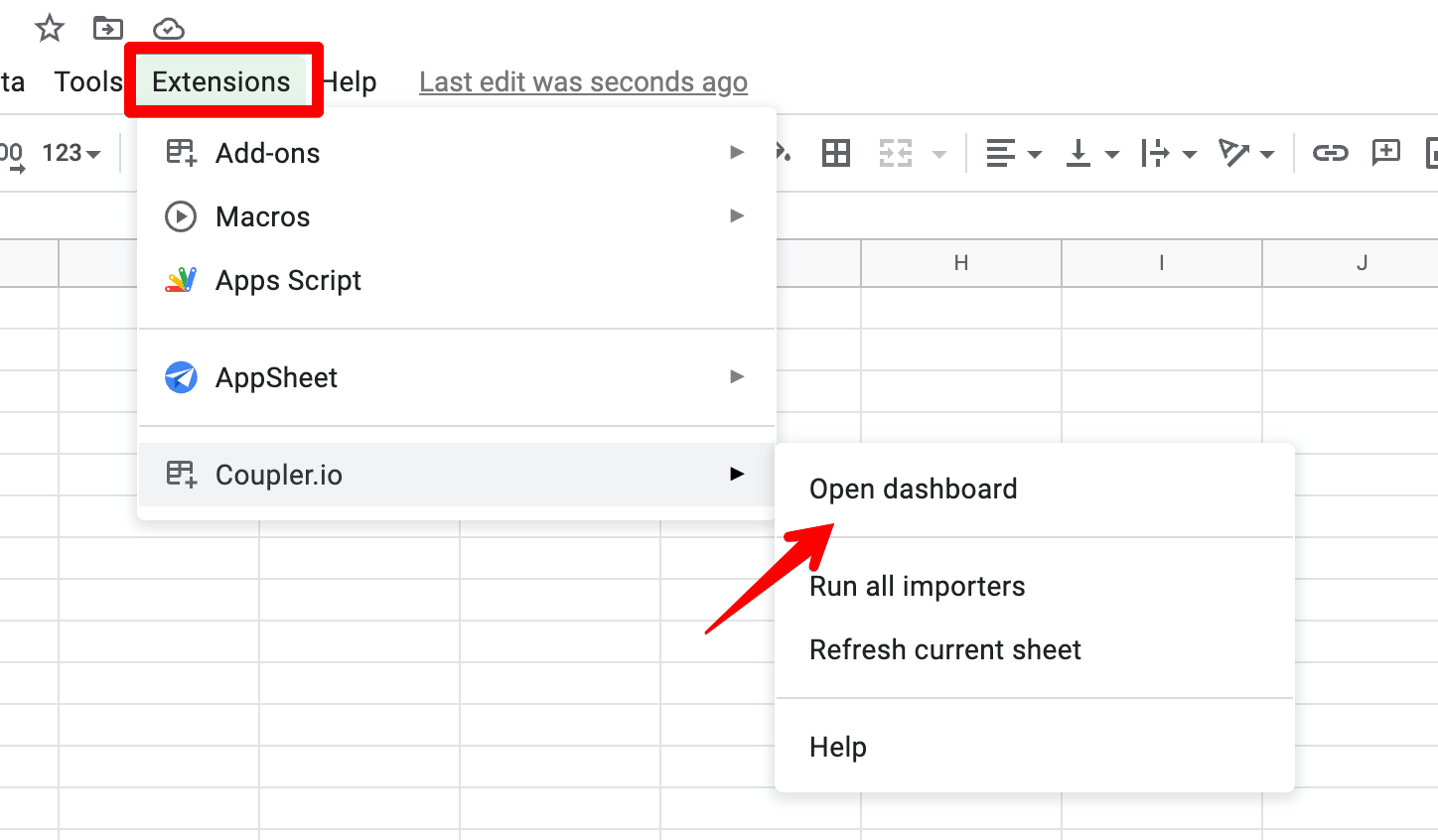Viewport: 1438px width, 840px height.
Task: Click the AppSheet paper plane icon
Action: tap(181, 377)
